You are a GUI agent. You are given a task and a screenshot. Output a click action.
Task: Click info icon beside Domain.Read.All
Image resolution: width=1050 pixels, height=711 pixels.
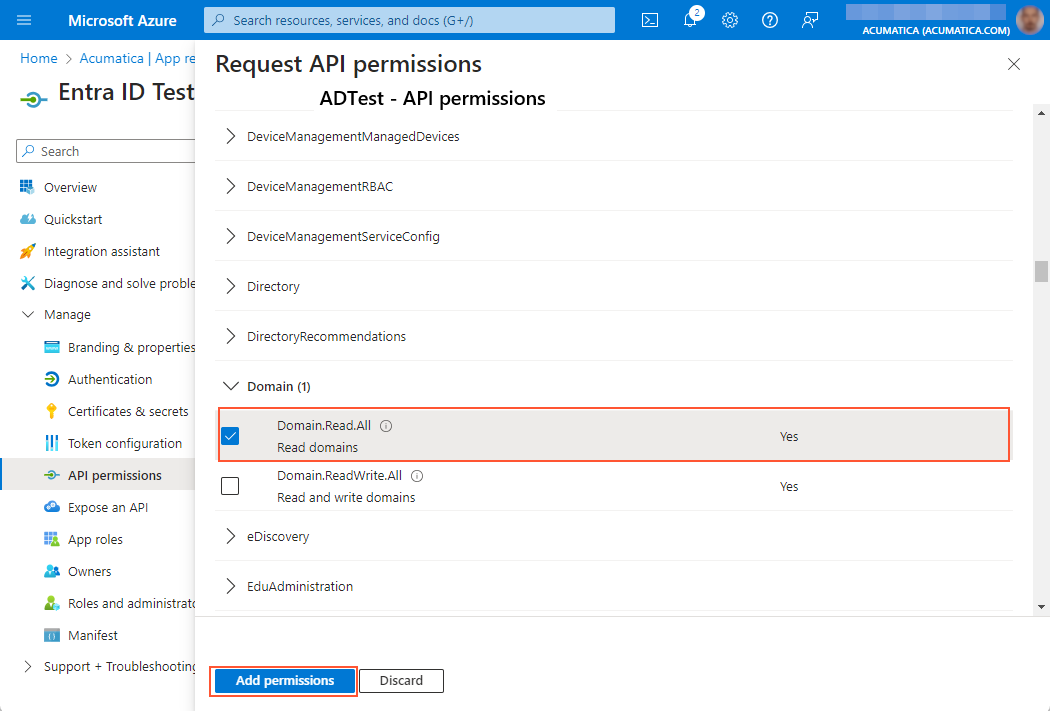click(386, 426)
